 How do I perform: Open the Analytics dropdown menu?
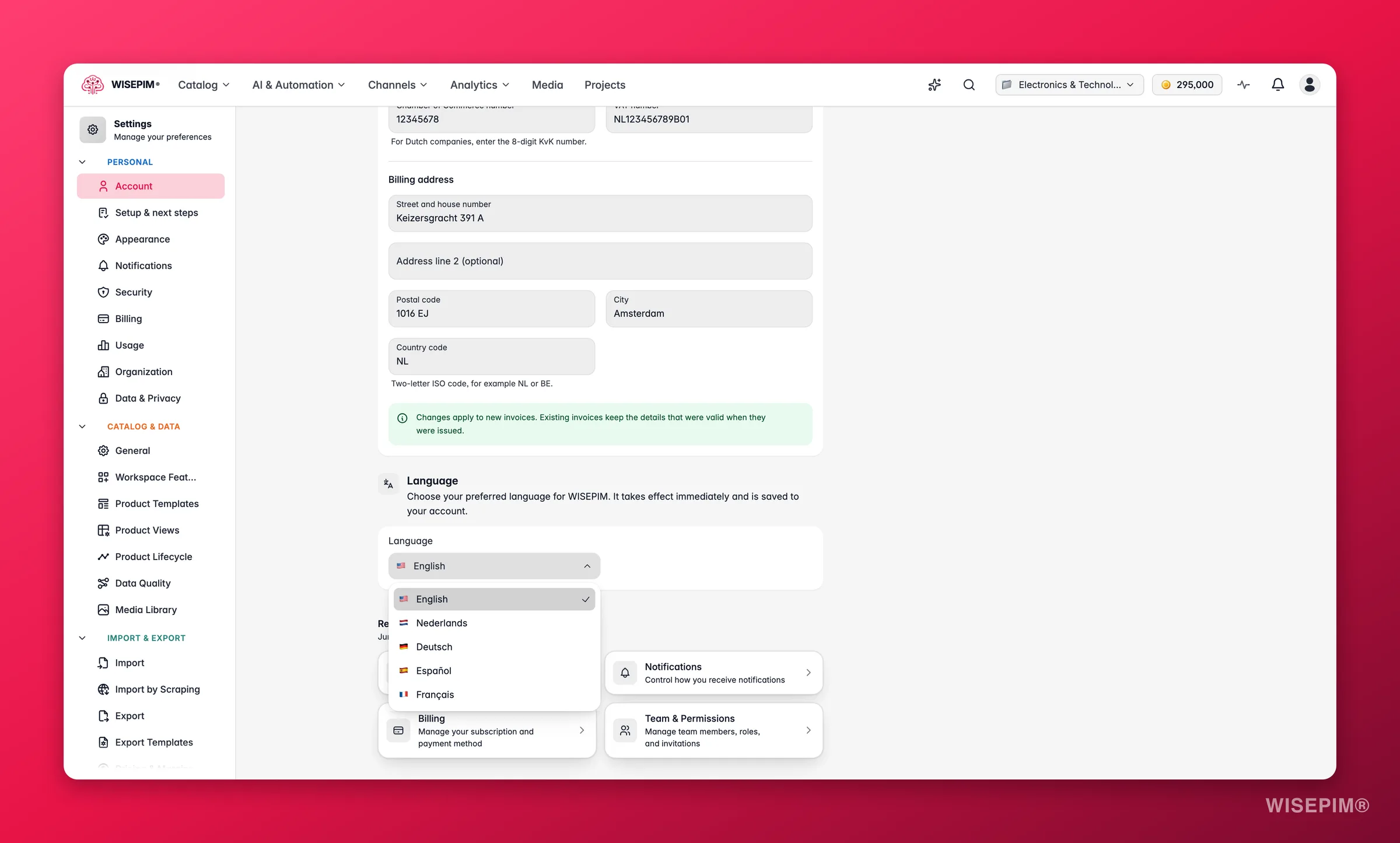click(480, 85)
